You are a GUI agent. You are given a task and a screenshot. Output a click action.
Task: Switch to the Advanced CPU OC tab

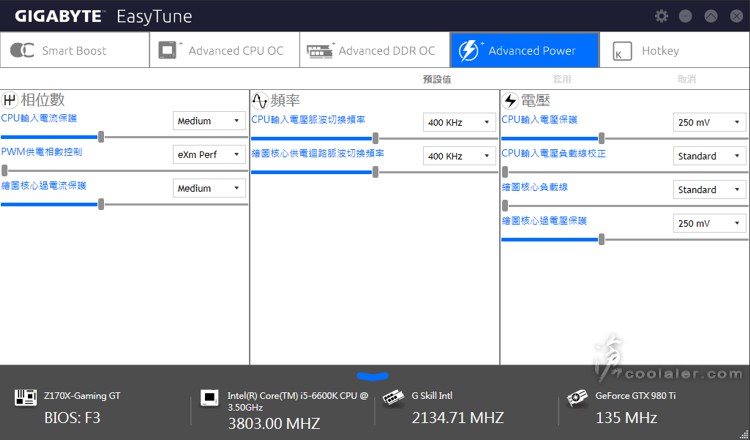[225, 50]
